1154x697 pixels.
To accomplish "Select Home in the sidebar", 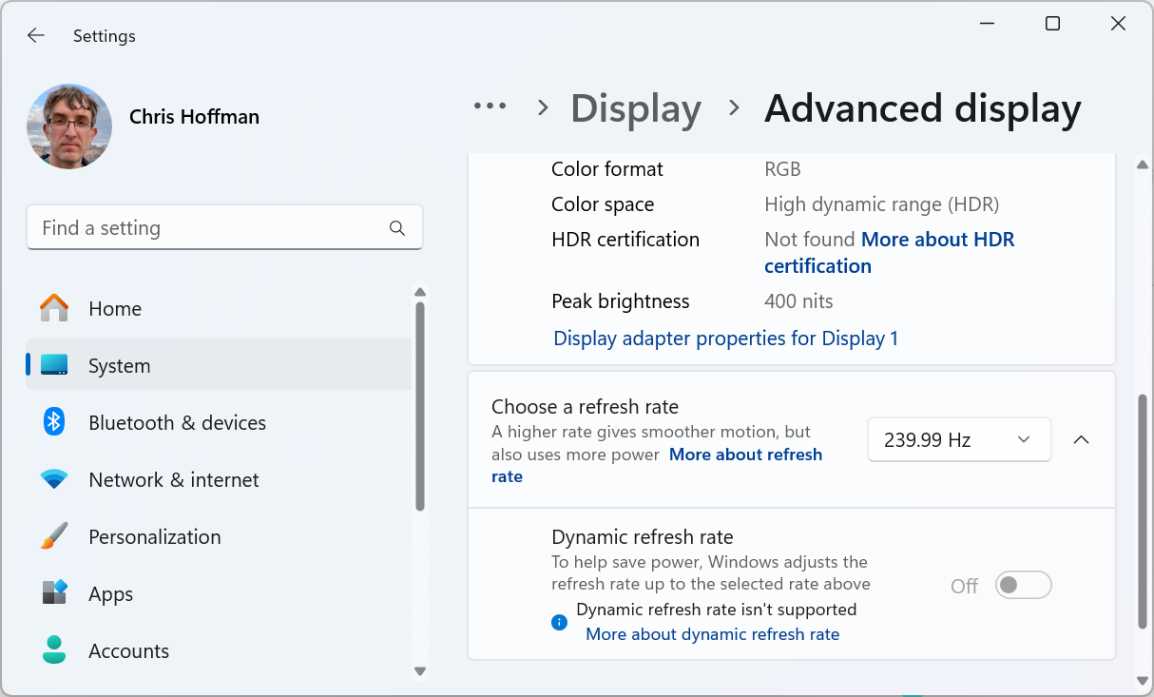I will pyautogui.click(x=115, y=308).
